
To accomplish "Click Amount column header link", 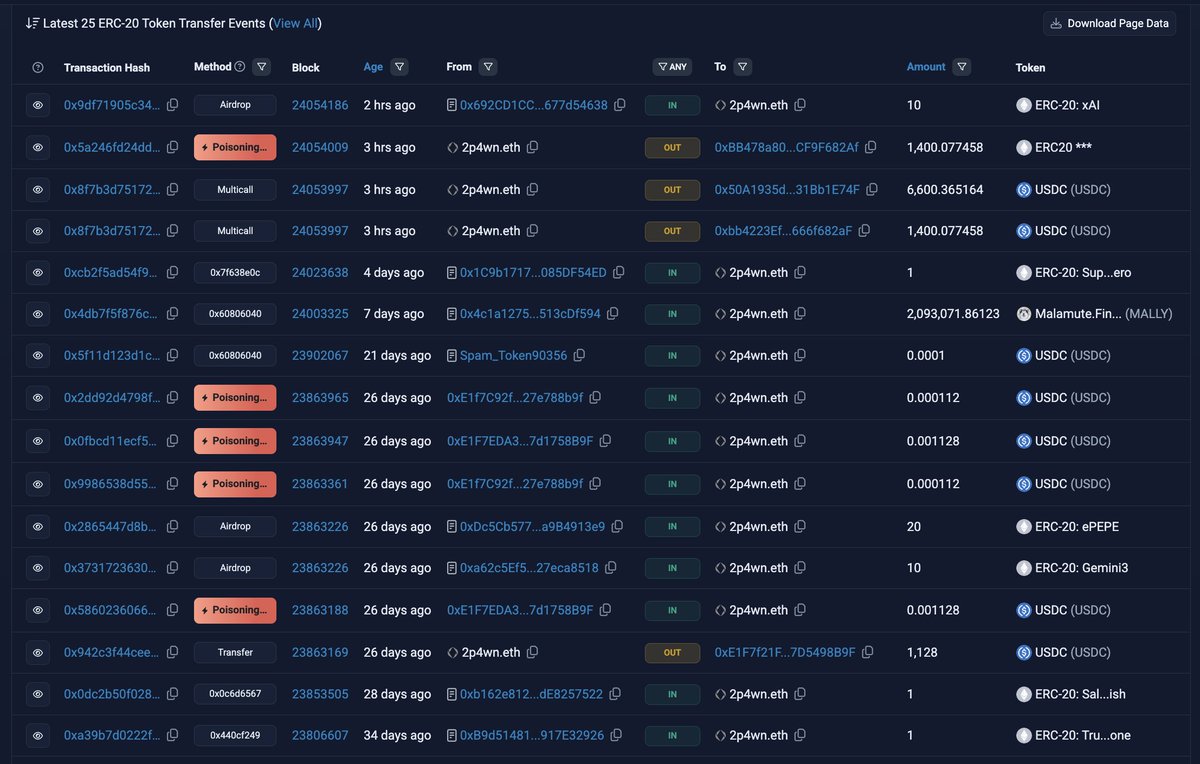I will point(926,67).
